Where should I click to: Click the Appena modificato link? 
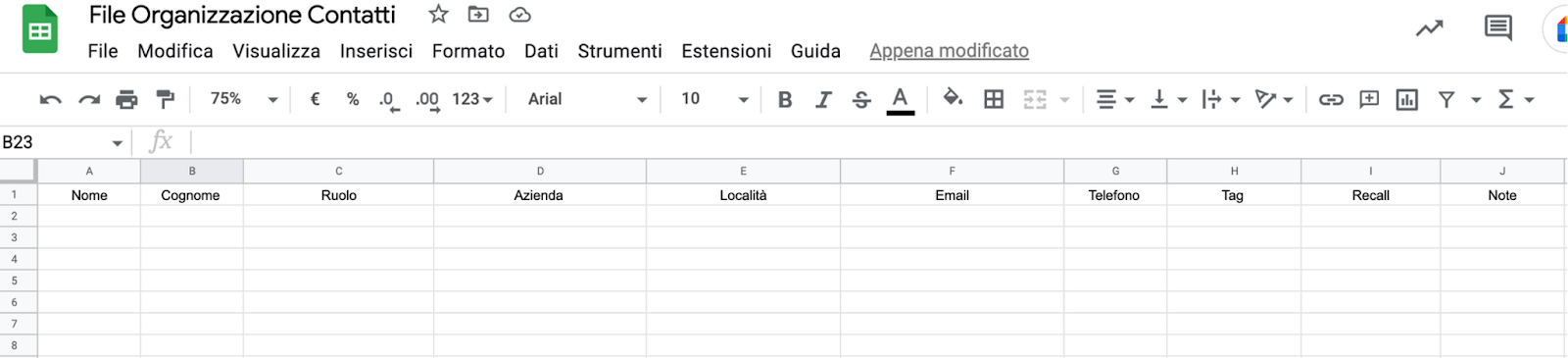click(x=949, y=51)
